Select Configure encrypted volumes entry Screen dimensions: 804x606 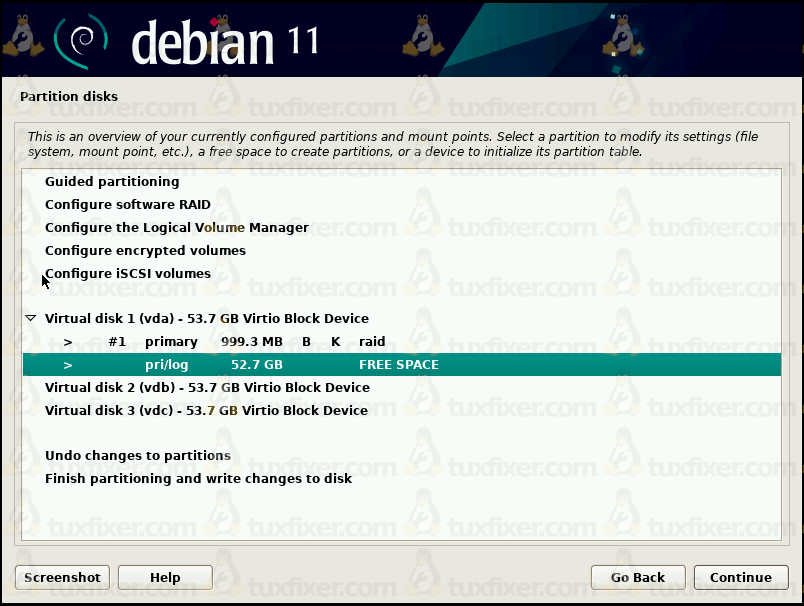coord(145,251)
